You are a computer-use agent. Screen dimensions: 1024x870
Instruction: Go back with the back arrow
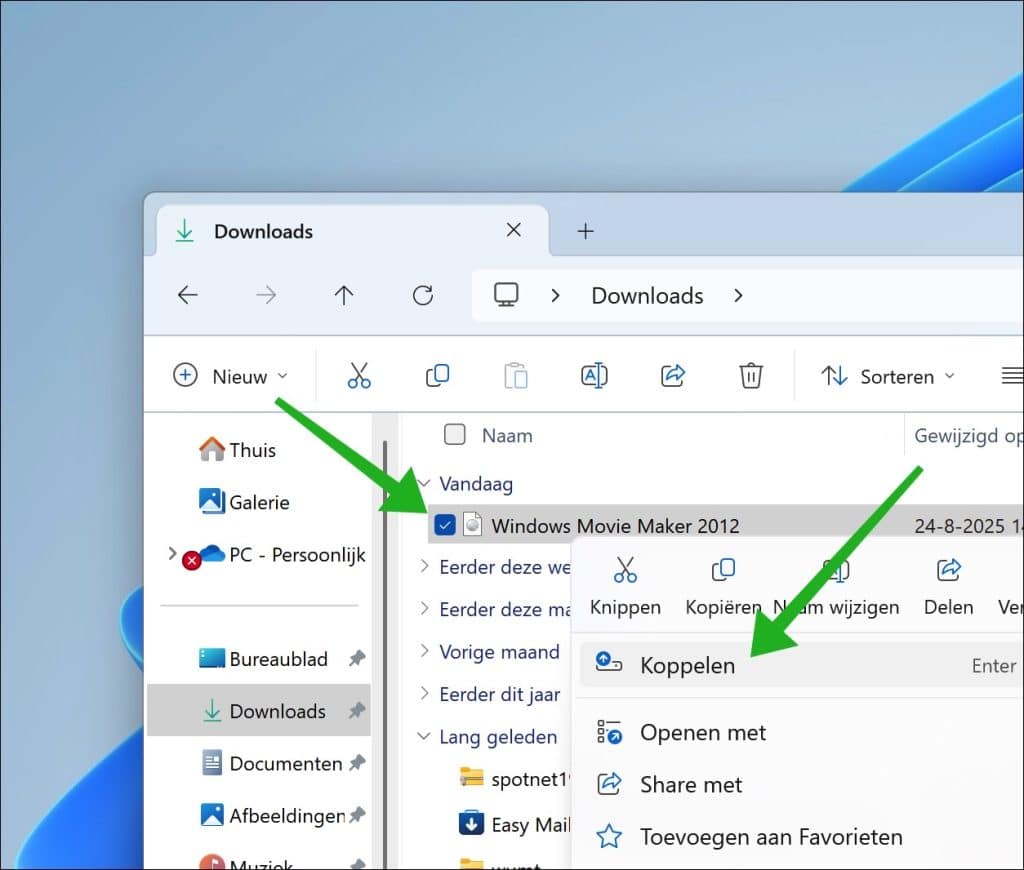tap(187, 295)
